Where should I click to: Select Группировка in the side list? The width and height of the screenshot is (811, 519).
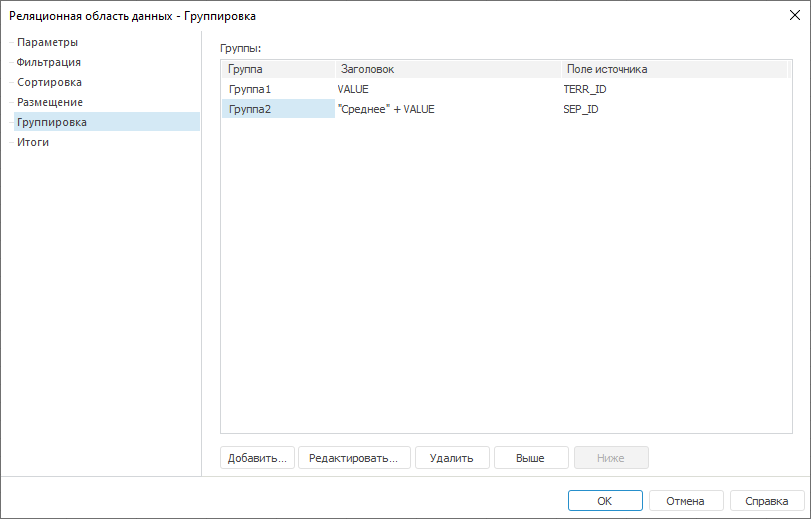pos(52,122)
